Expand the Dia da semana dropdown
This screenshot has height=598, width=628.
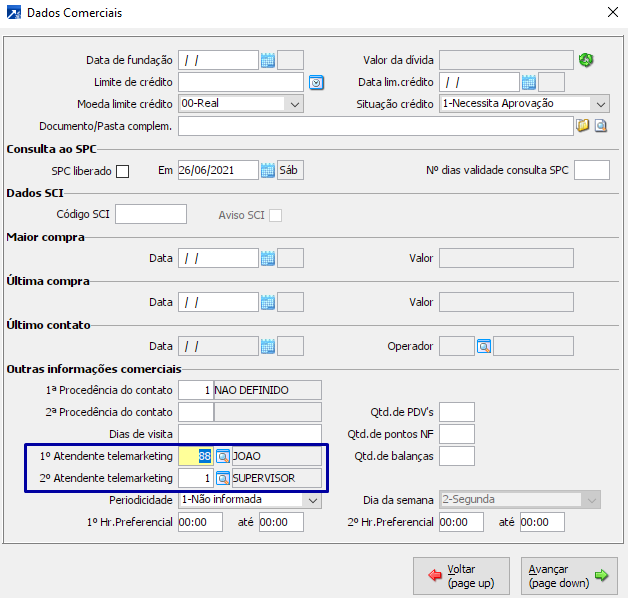coord(592,500)
